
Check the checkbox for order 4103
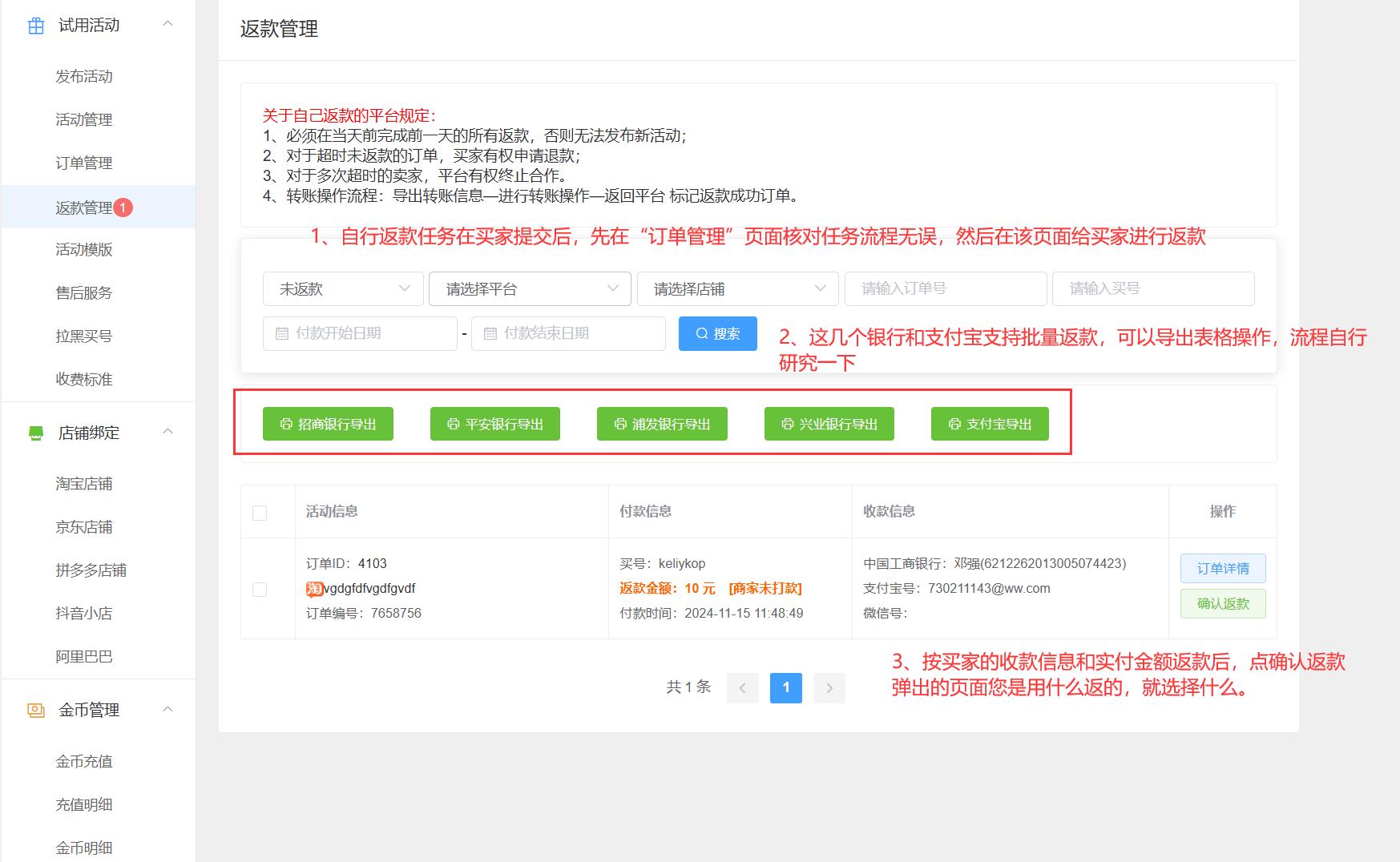tap(260, 590)
